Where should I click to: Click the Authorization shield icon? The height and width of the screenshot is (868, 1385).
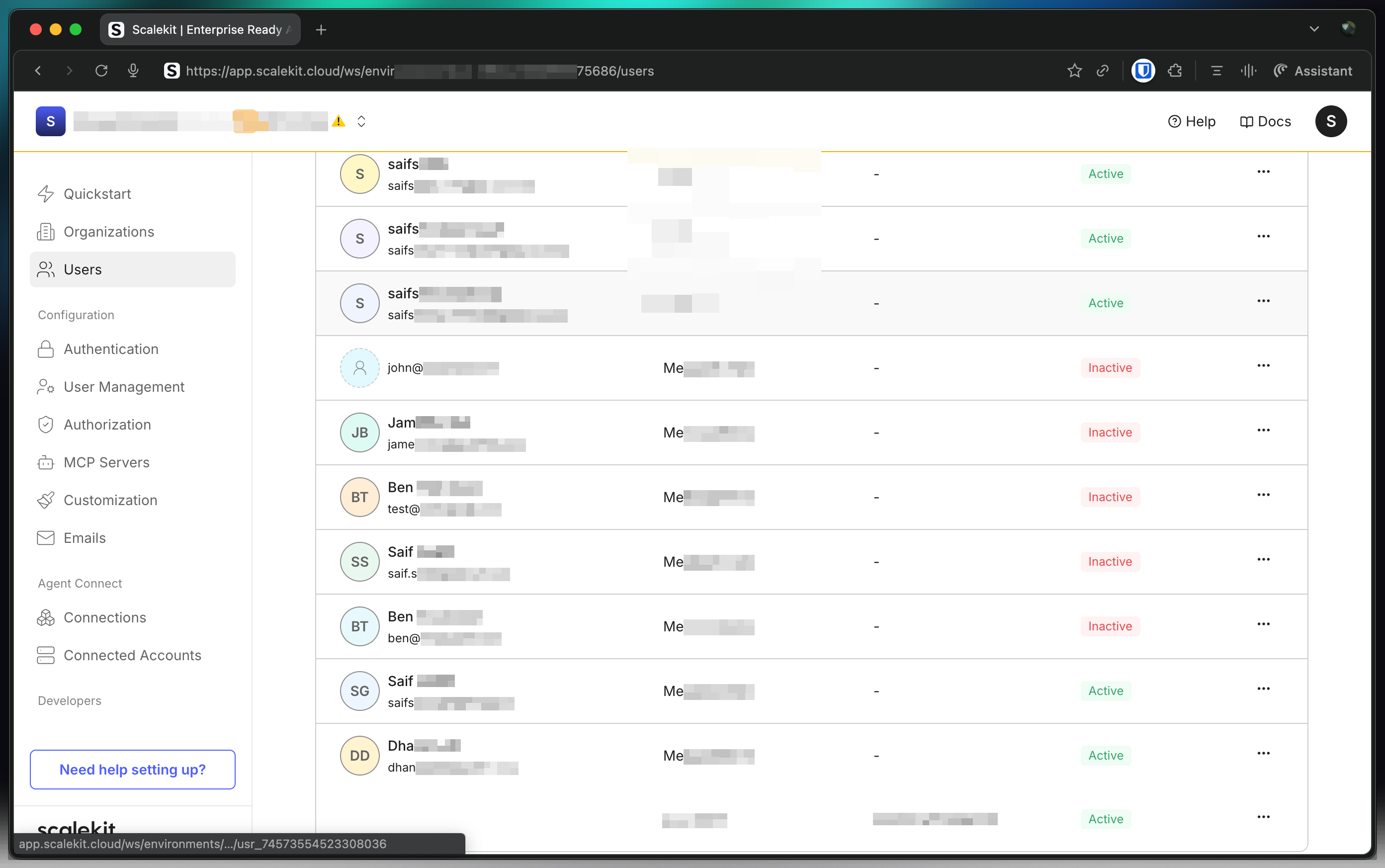[45, 425]
